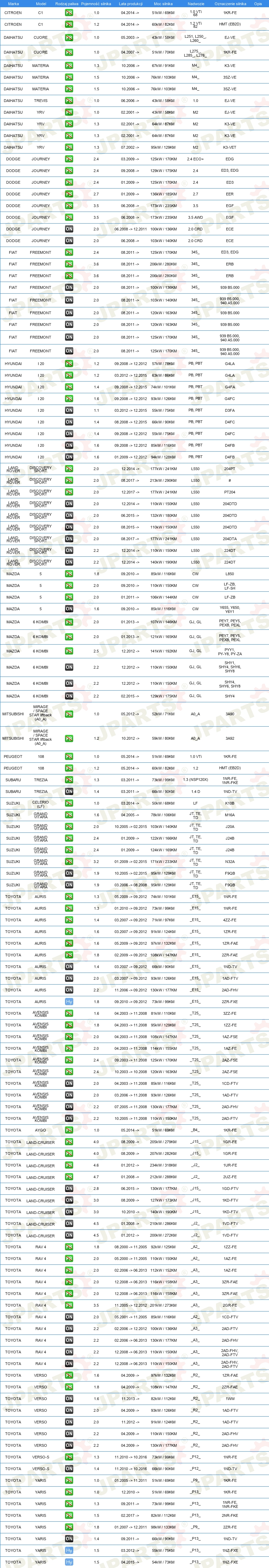Click the hybrid Hy icon in the Toyota Auris row
This screenshot has width=269, height=1568.
(69, 1001)
